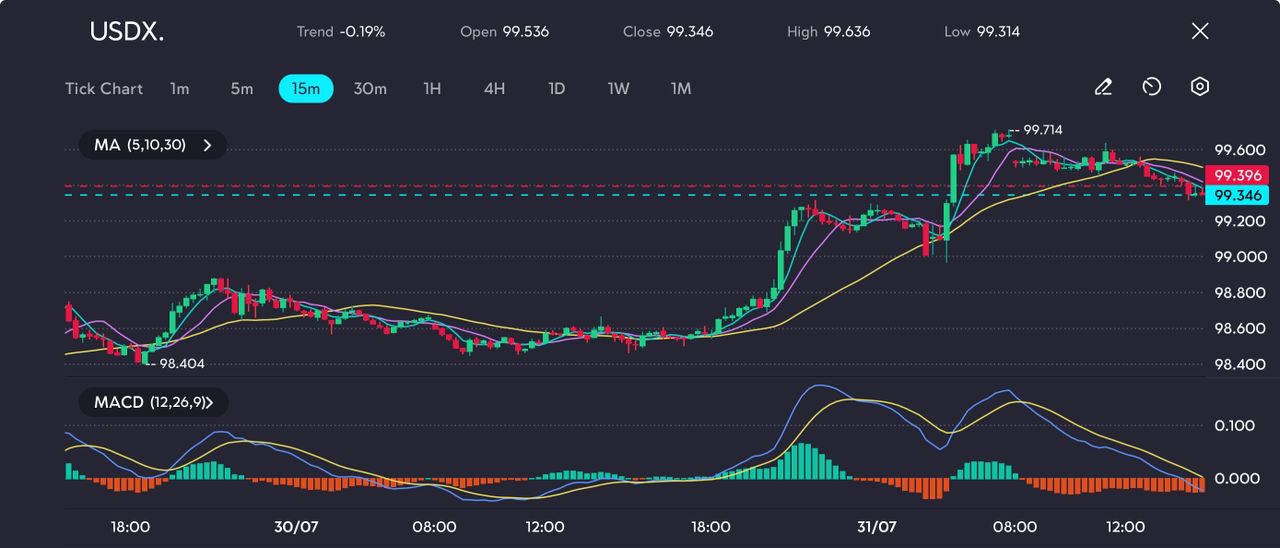Switch to 1H timeframe
Viewport: 1280px width, 548px height.
click(432, 88)
